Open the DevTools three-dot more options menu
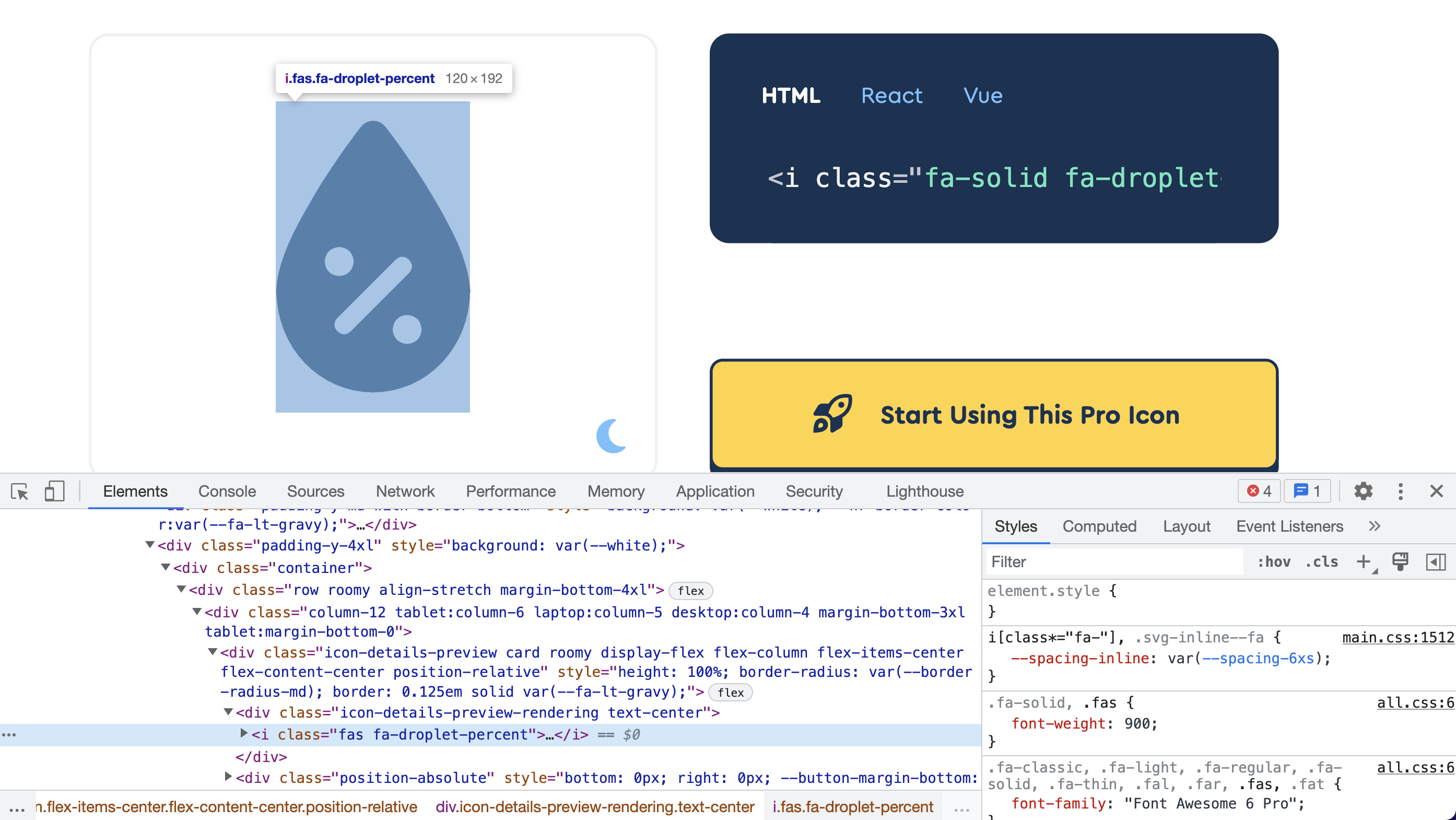Image resolution: width=1456 pixels, height=820 pixels. (x=1400, y=491)
